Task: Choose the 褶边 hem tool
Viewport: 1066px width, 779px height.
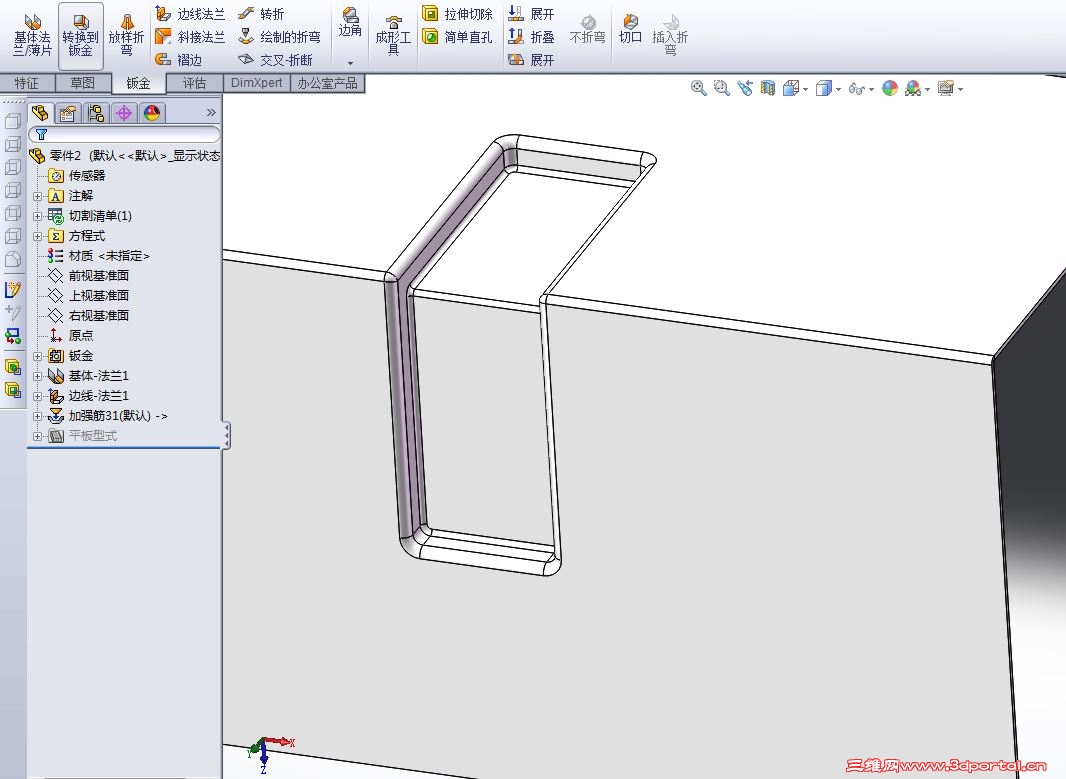Action: 179,60
